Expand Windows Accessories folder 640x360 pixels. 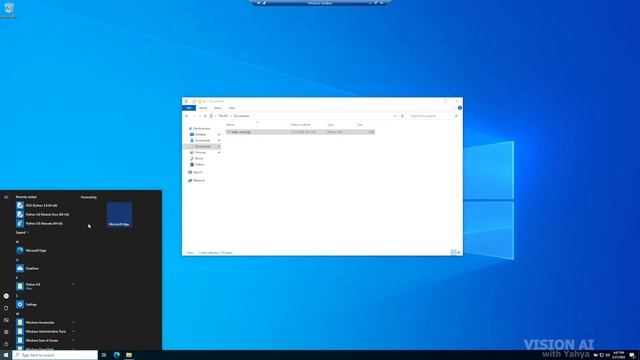(44, 322)
